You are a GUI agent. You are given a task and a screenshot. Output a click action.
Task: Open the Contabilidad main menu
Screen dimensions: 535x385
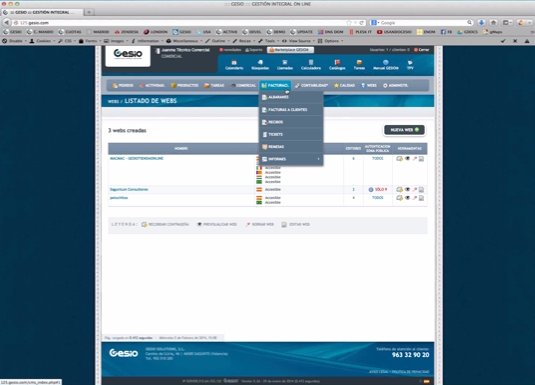pos(311,85)
